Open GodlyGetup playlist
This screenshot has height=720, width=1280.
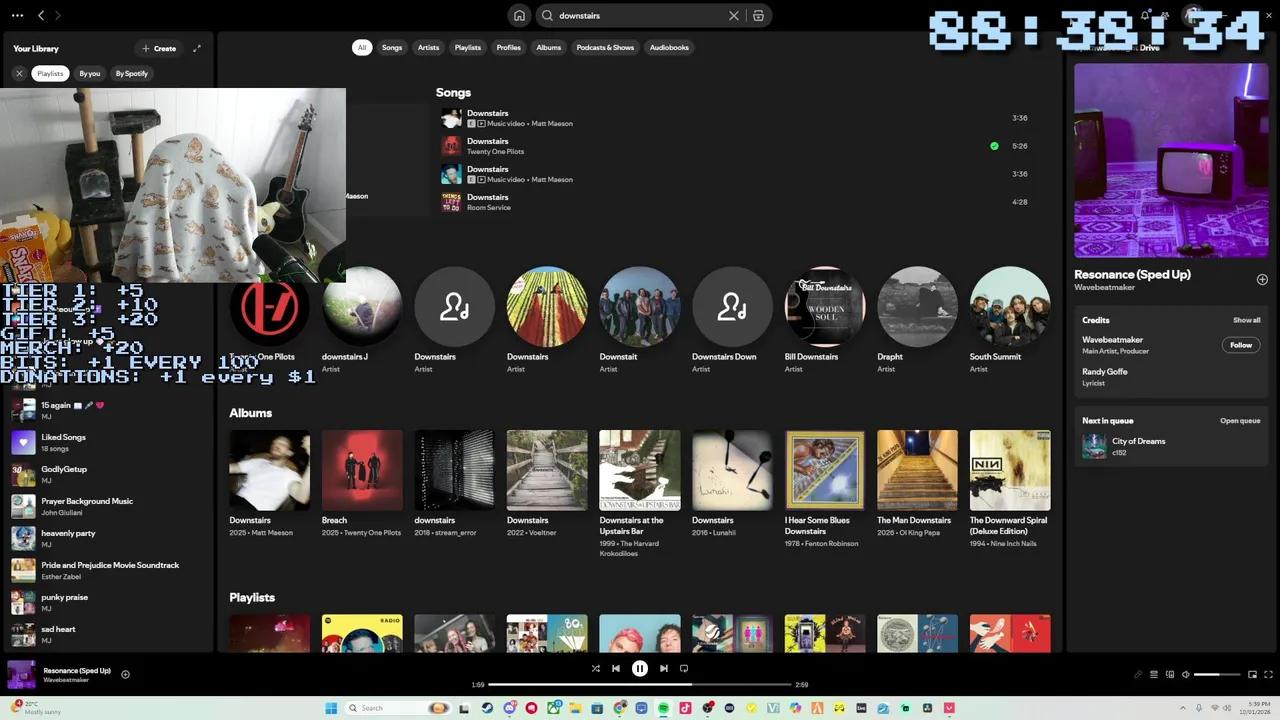tap(108, 473)
